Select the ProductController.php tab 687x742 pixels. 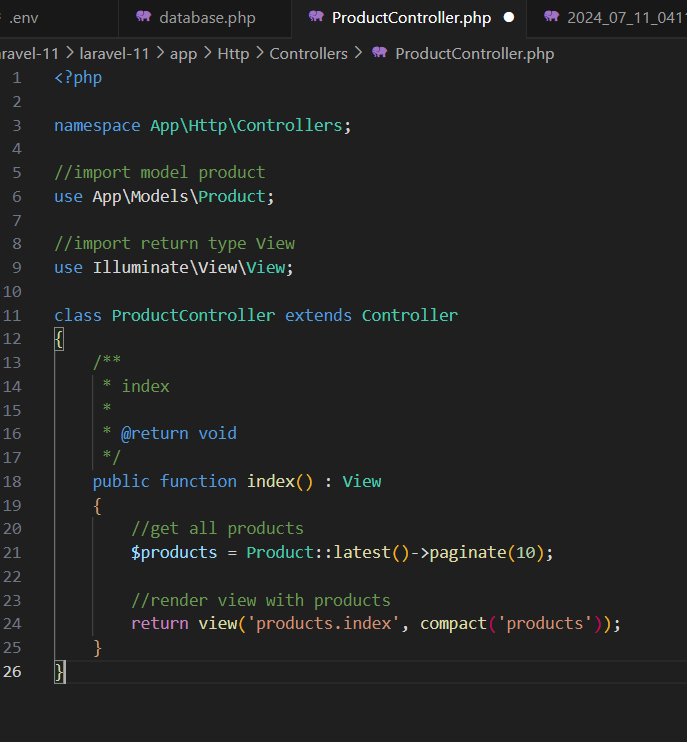point(409,18)
